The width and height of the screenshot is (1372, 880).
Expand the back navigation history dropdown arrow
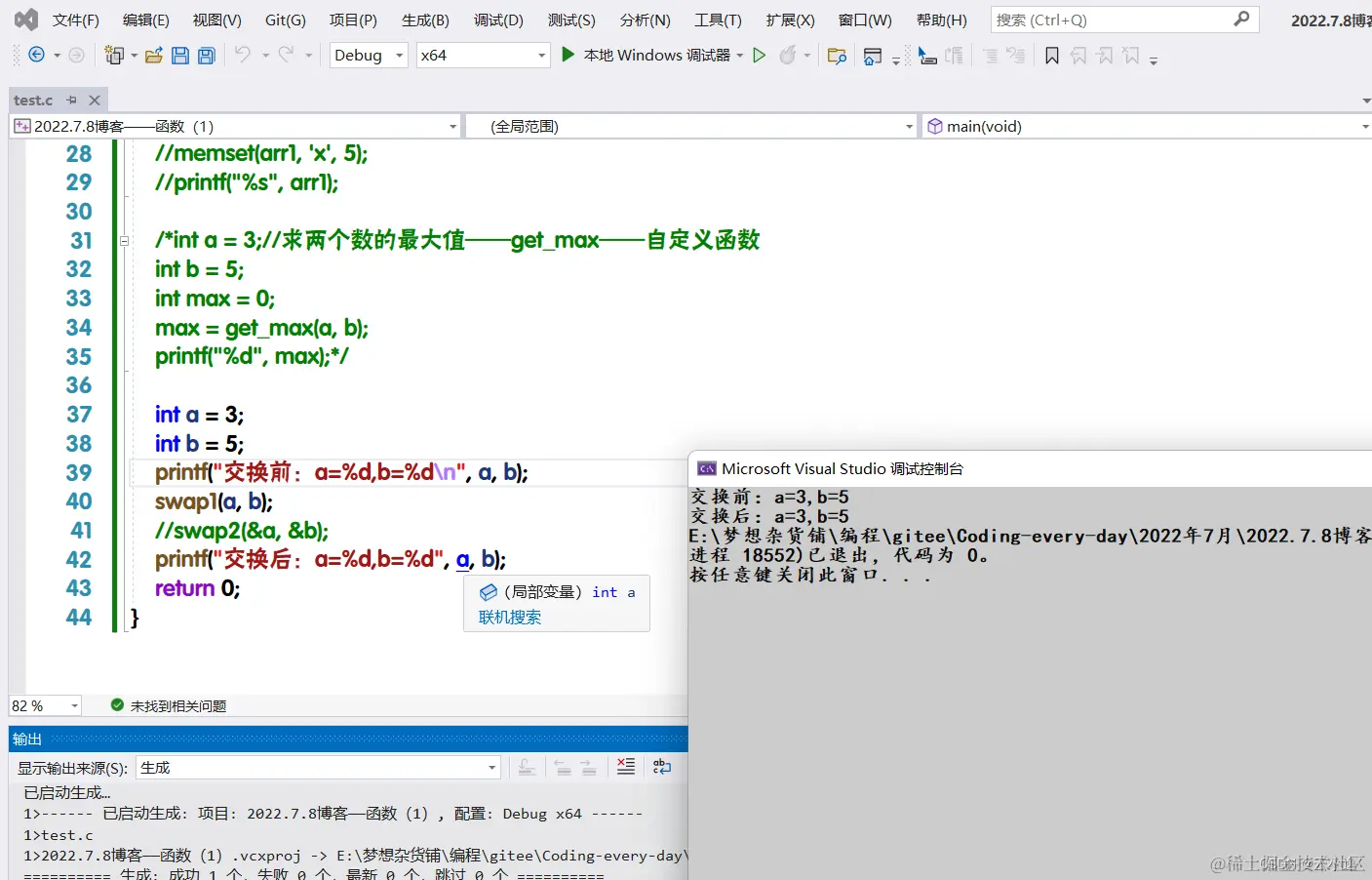(57, 56)
